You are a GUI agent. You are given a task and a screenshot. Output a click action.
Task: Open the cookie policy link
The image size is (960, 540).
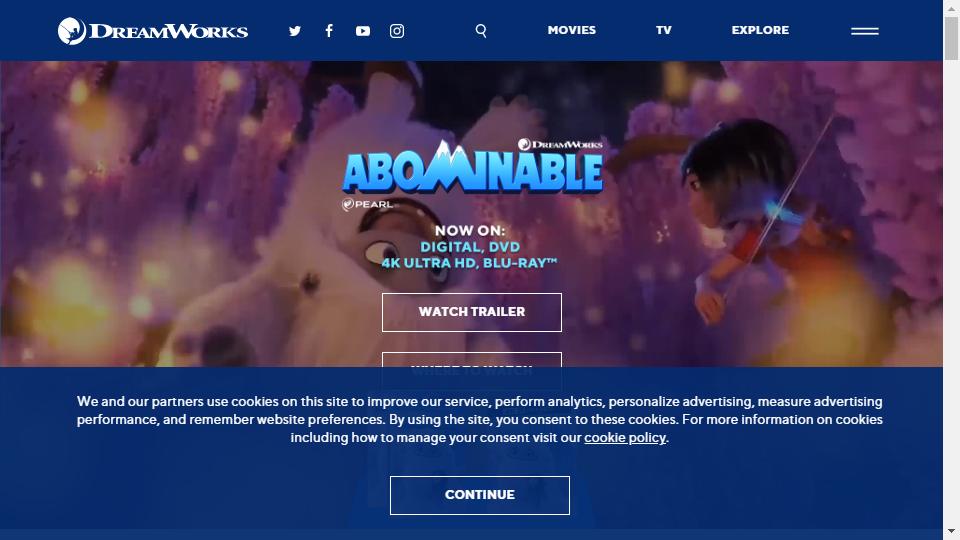[624, 437]
